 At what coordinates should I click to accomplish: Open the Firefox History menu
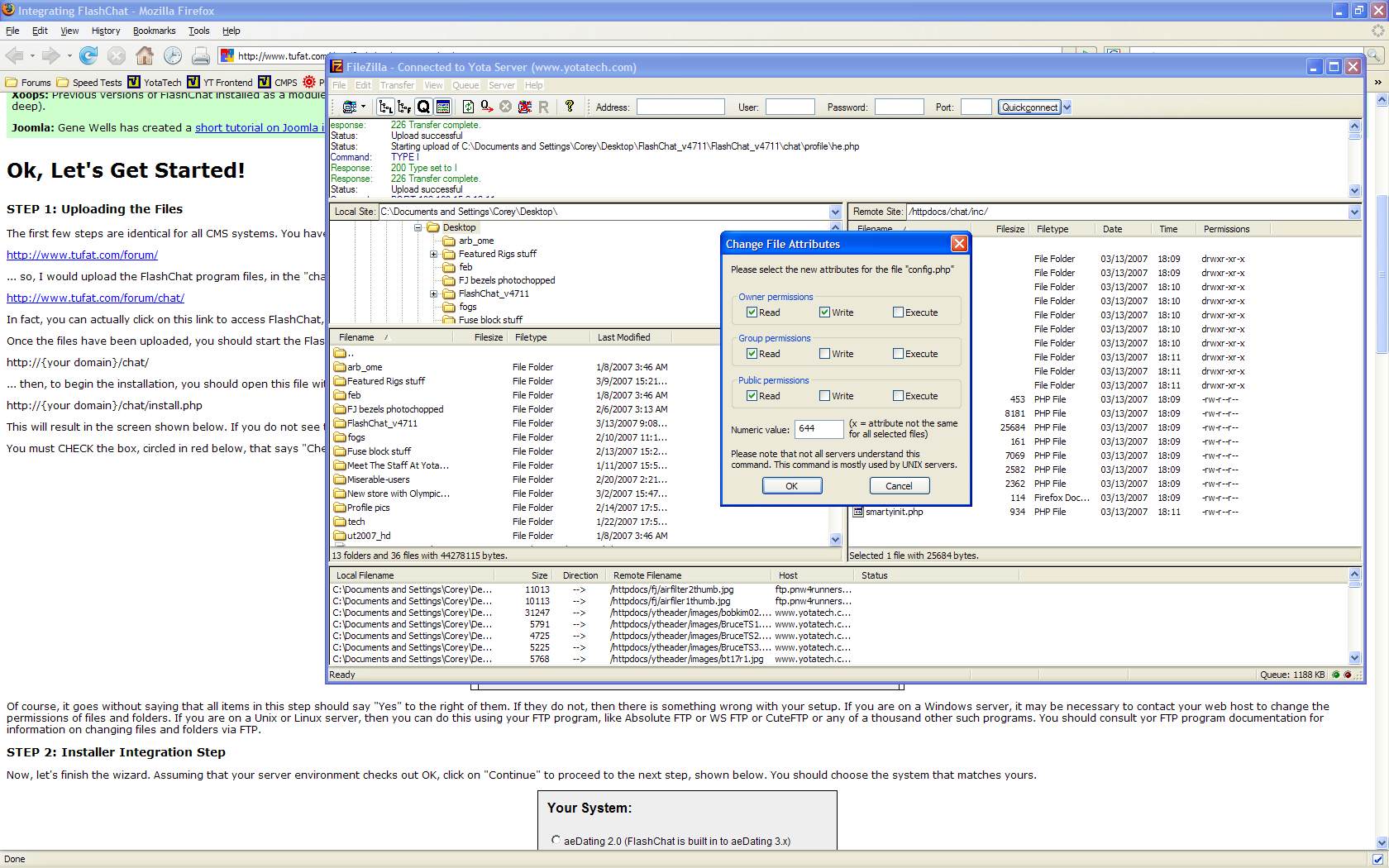coord(106,31)
